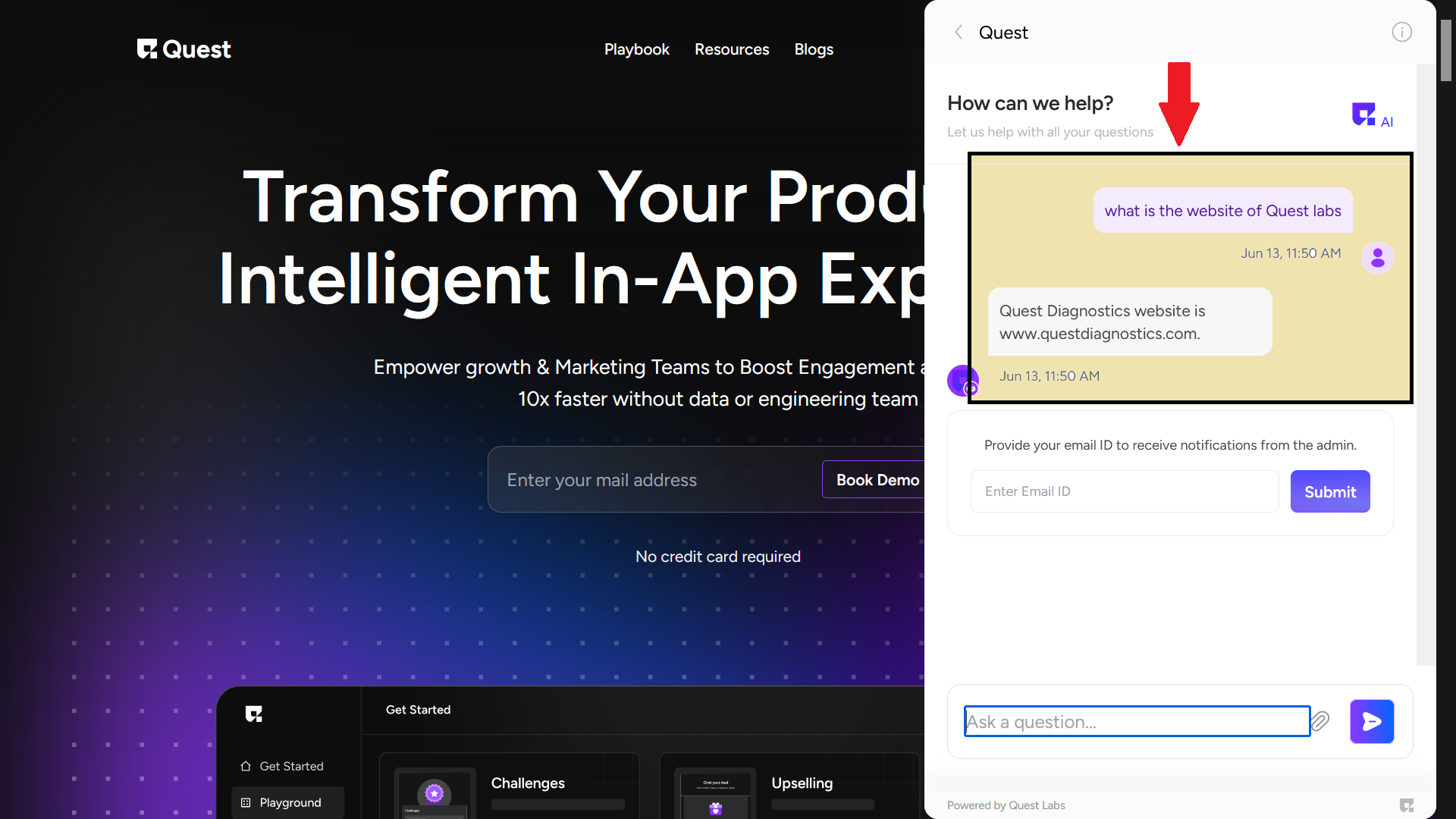The image size is (1456, 819).
Task: Click the Submit email button
Action: pyautogui.click(x=1329, y=491)
